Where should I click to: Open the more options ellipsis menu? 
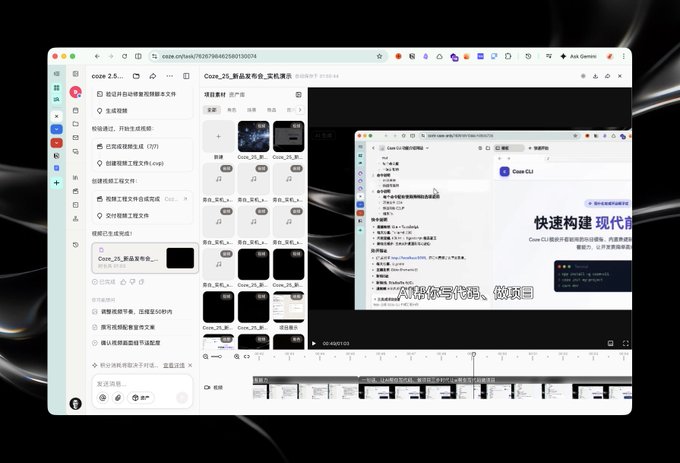[x=170, y=76]
